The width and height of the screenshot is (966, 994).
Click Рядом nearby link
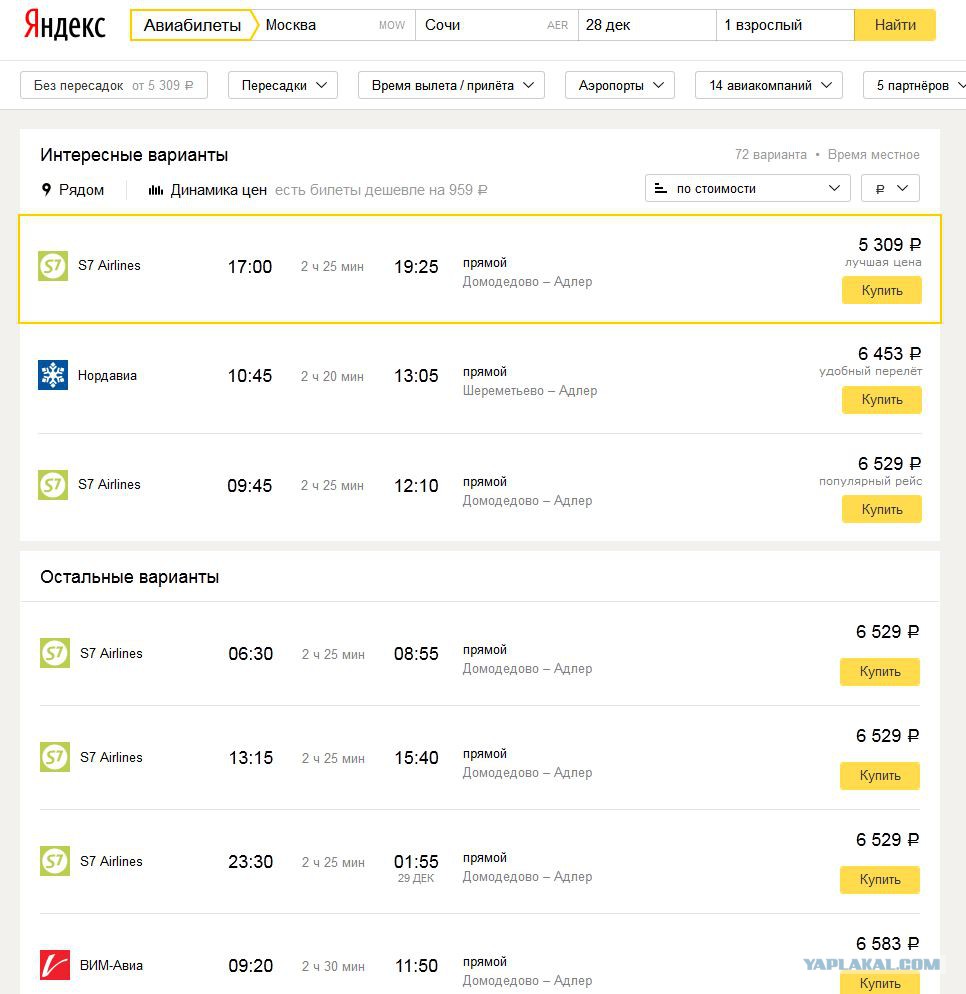tap(81, 190)
